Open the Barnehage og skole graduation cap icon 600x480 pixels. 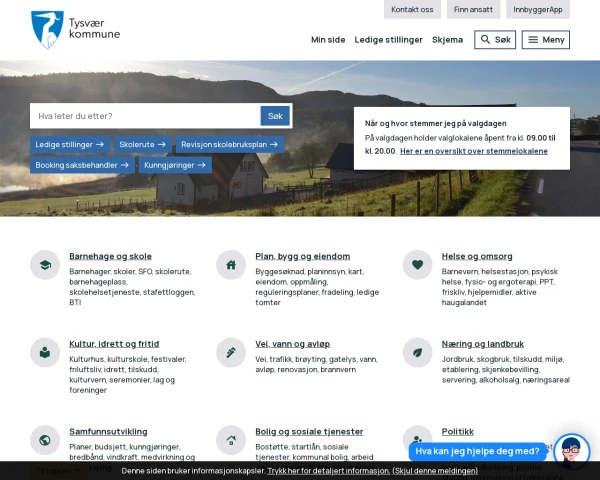pos(45,265)
